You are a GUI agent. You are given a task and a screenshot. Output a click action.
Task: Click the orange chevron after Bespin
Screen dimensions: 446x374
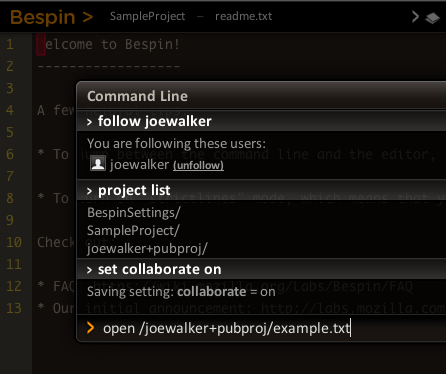(x=88, y=17)
